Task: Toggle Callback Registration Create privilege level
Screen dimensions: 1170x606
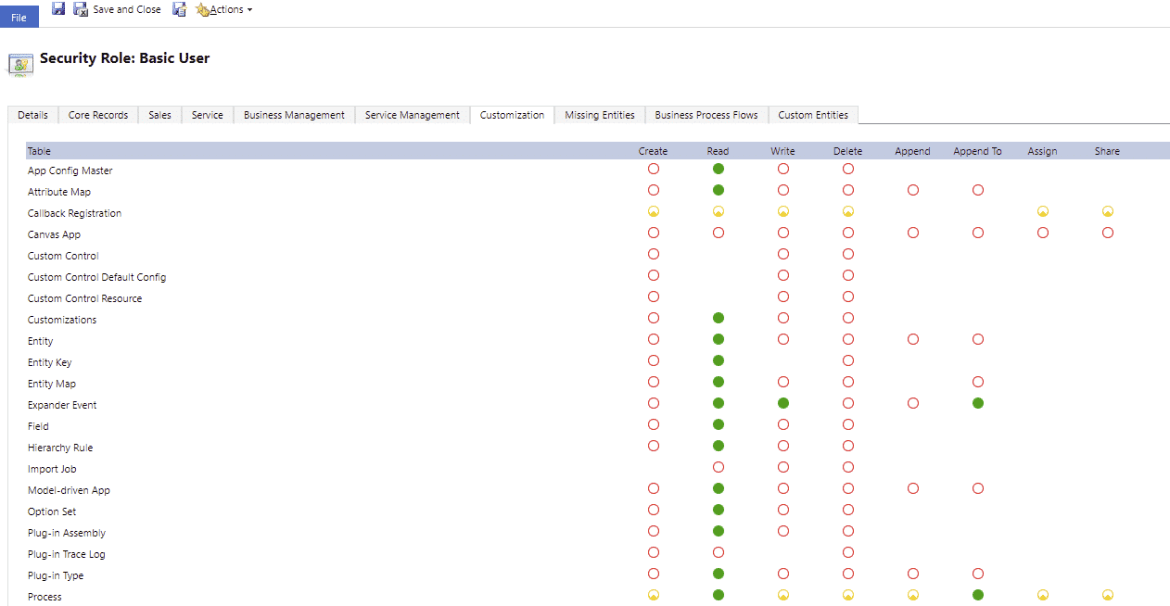Action: [x=654, y=211]
